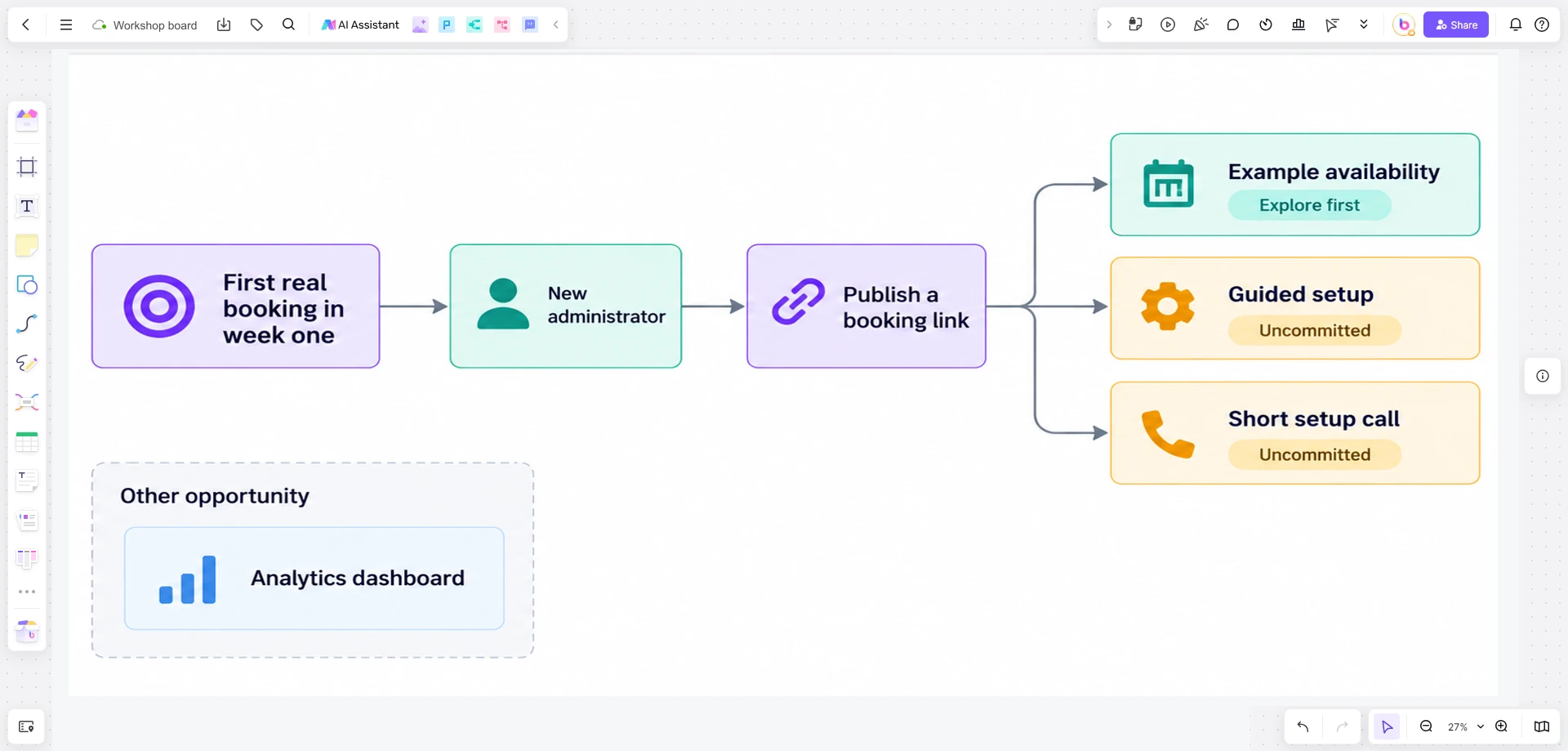Select the Frame tool
Image resolution: width=1568 pixels, height=751 pixels.
27,167
